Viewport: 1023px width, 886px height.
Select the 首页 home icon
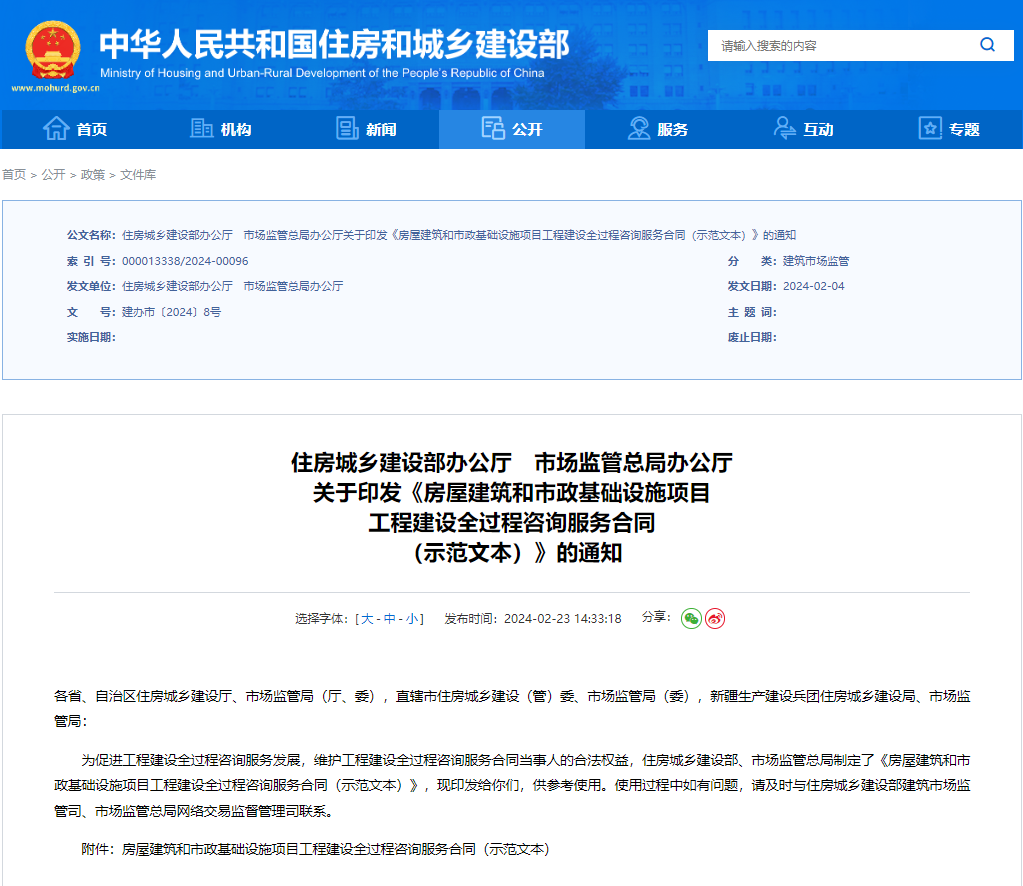[x=57, y=128]
